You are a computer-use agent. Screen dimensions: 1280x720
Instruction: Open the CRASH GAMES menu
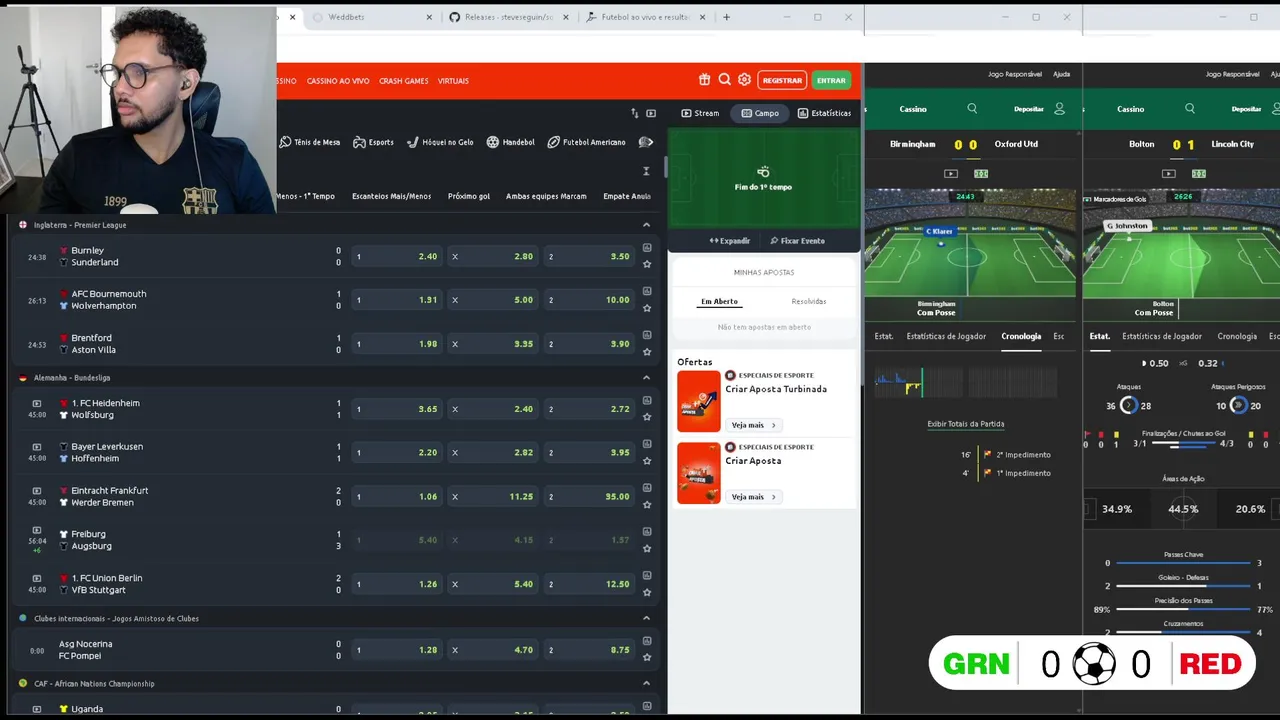[403, 81]
